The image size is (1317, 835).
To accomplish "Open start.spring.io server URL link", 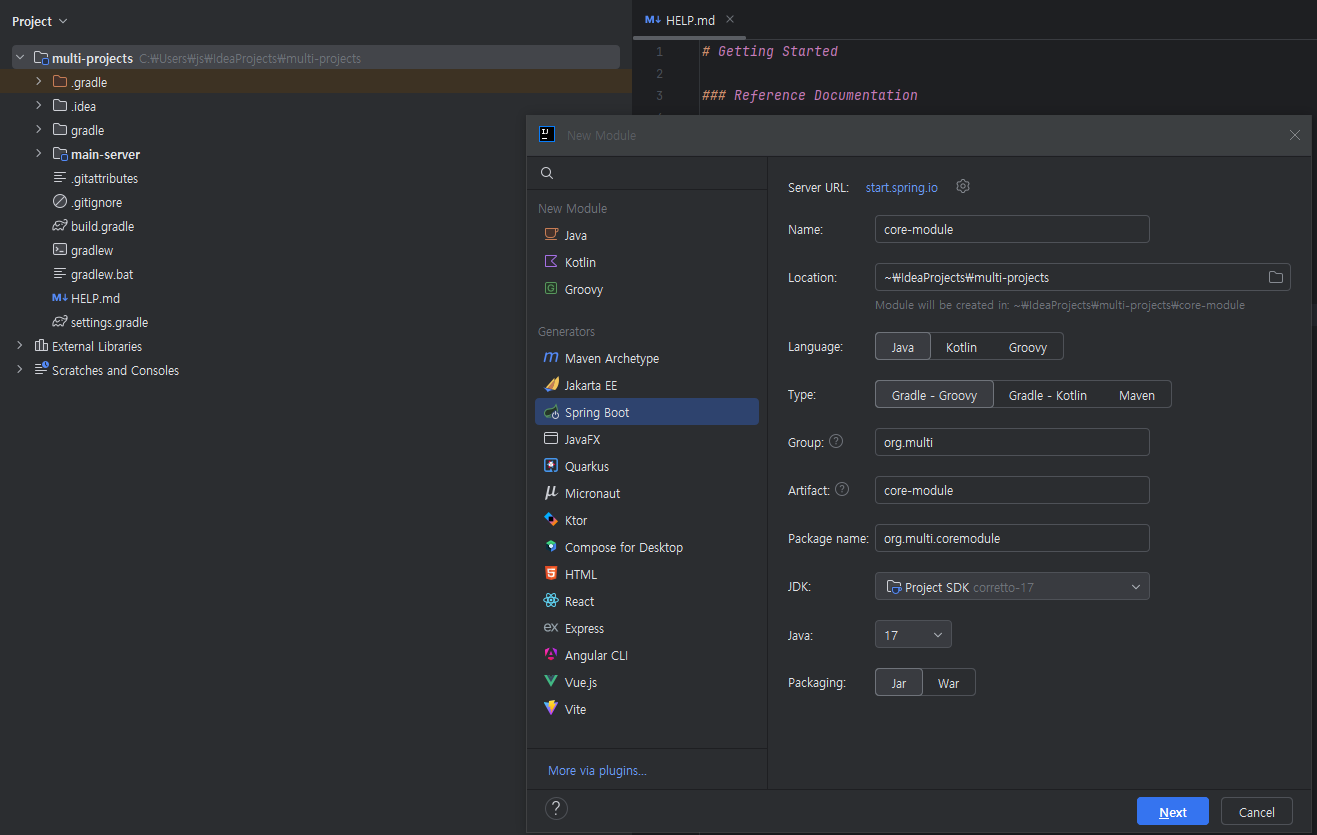I will [x=902, y=187].
